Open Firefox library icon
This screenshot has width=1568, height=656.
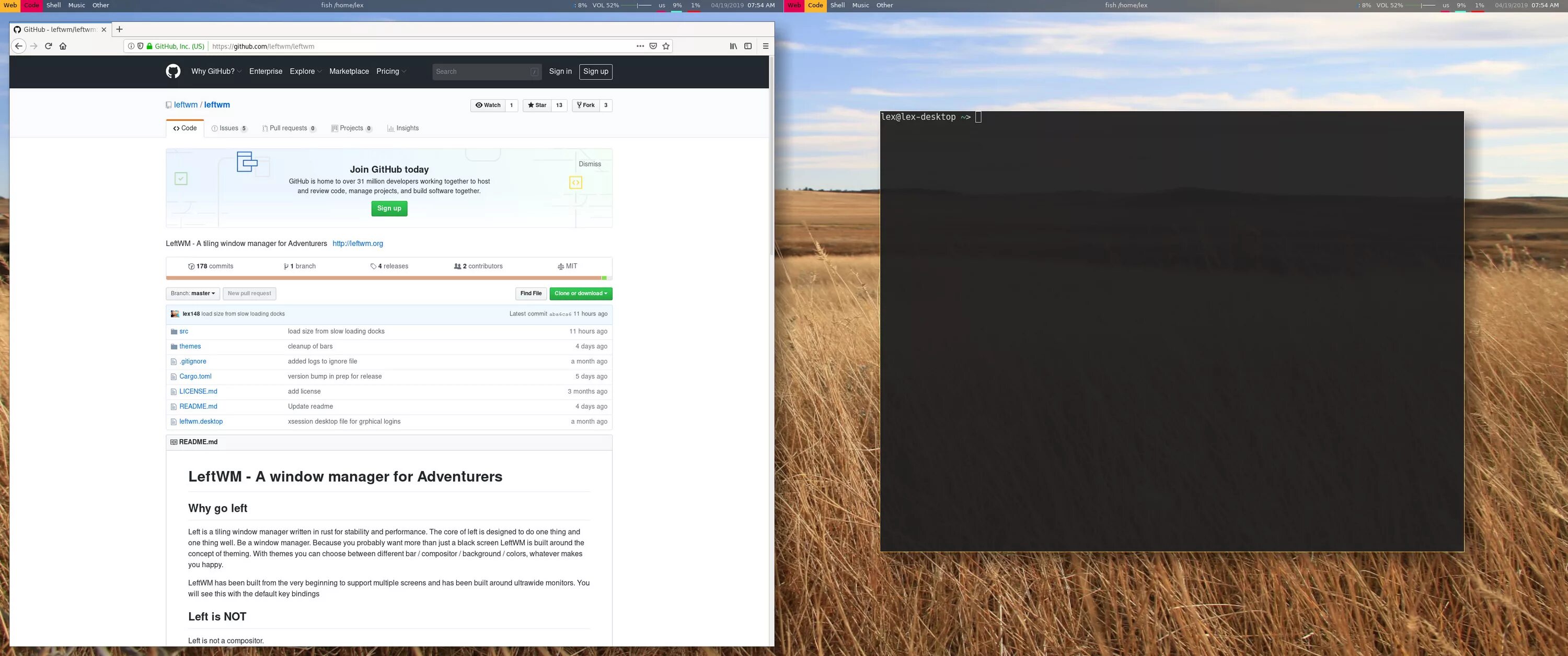(x=733, y=46)
